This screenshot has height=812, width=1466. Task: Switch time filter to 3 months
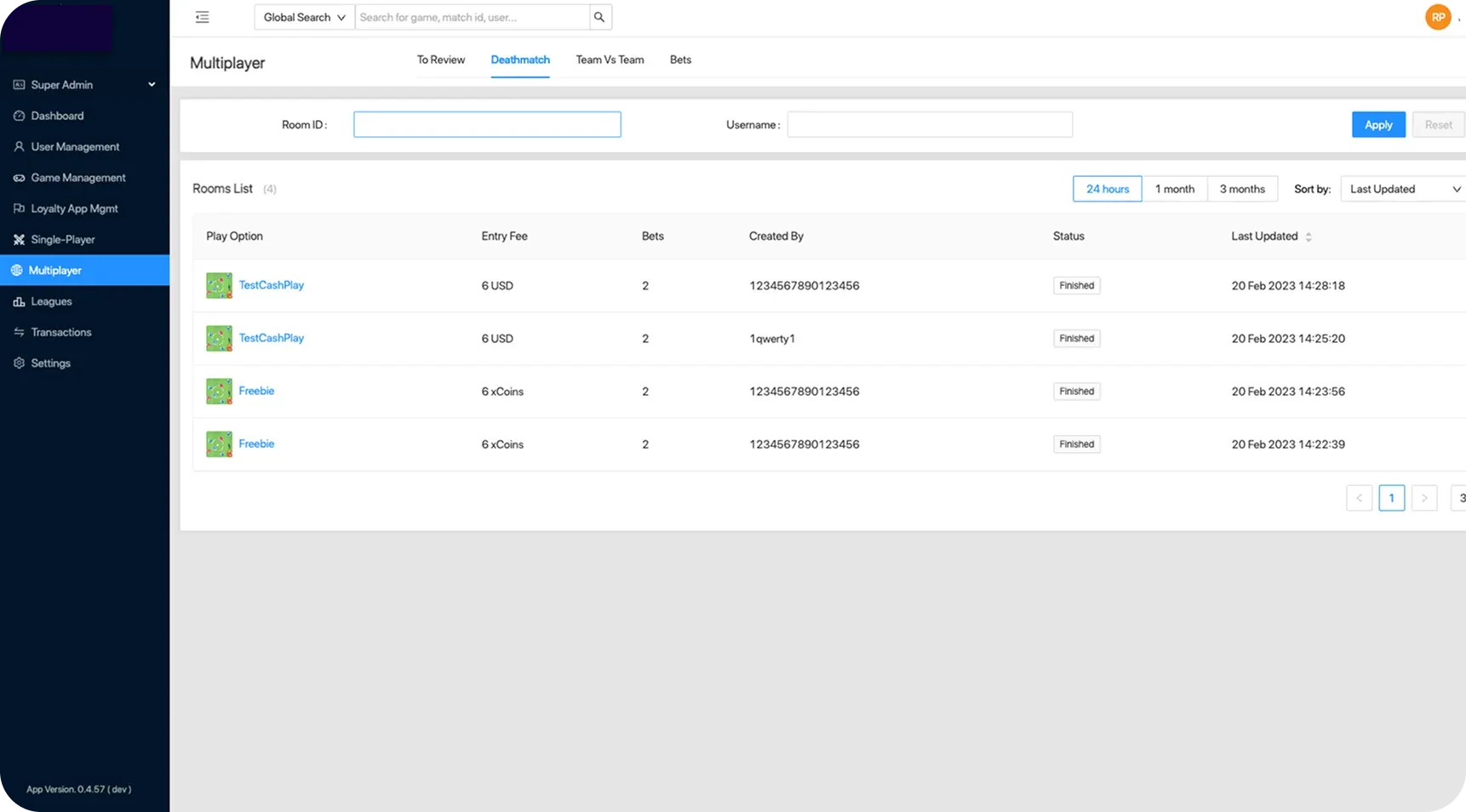click(1241, 189)
